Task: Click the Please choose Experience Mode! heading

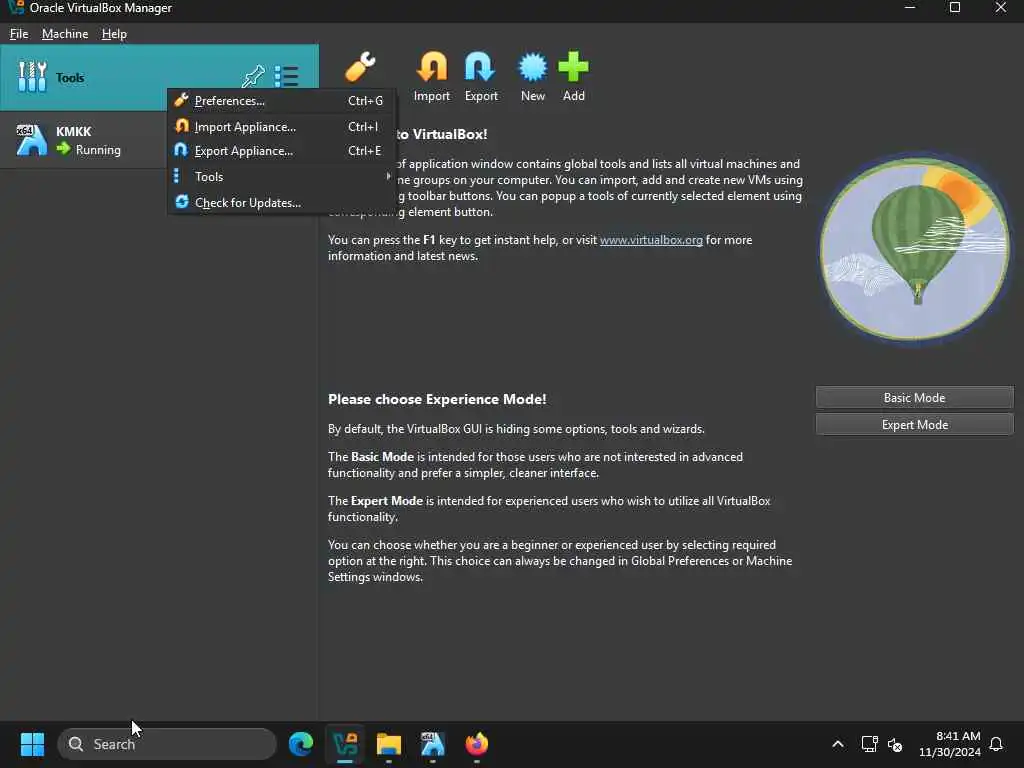Action: tap(437, 399)
